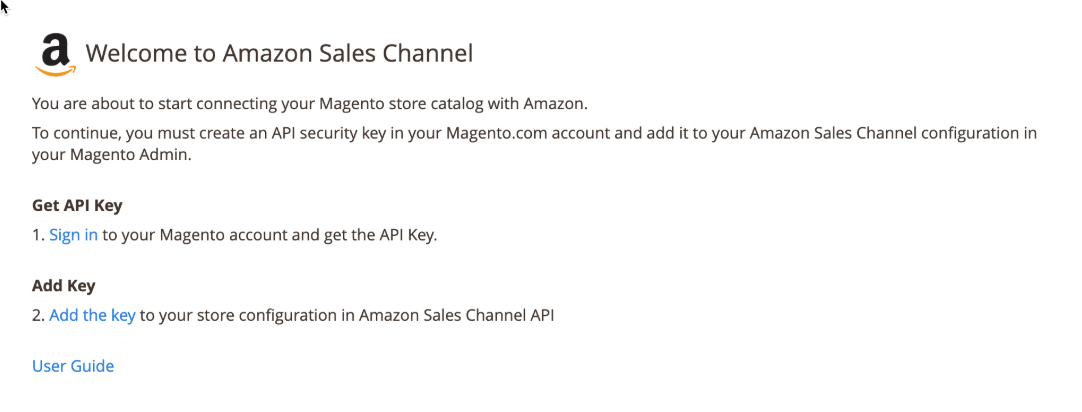Click the words 'API Key' ending step 1
Screen dimensions: 1082x412
coord(411,235)
